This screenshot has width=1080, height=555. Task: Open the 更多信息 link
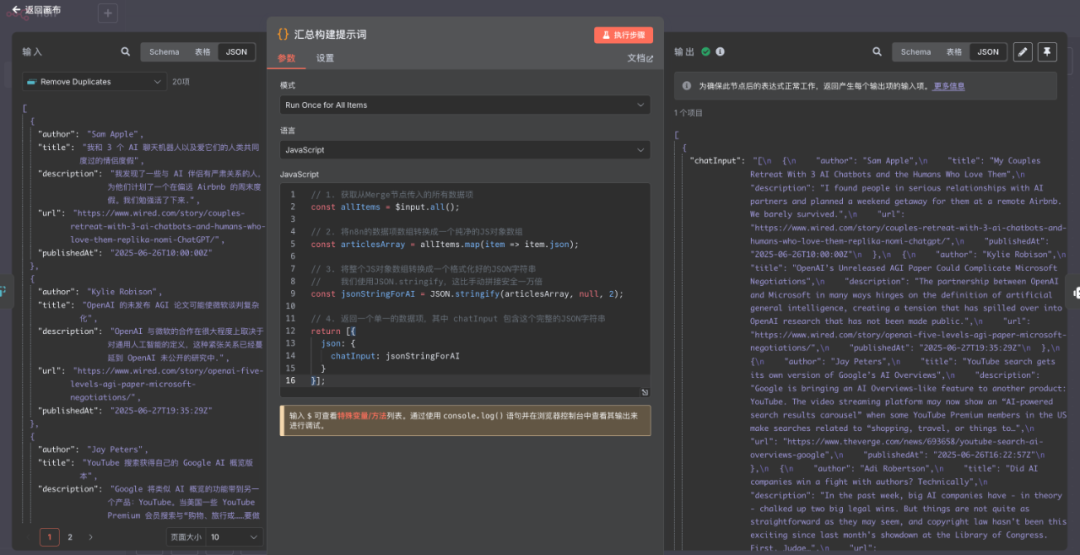coord(949,86)
